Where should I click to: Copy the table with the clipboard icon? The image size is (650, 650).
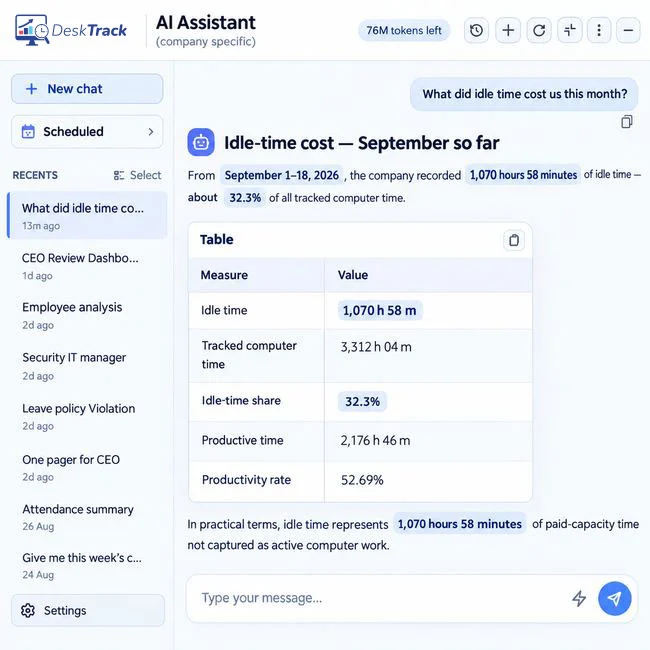pos(514,240)
